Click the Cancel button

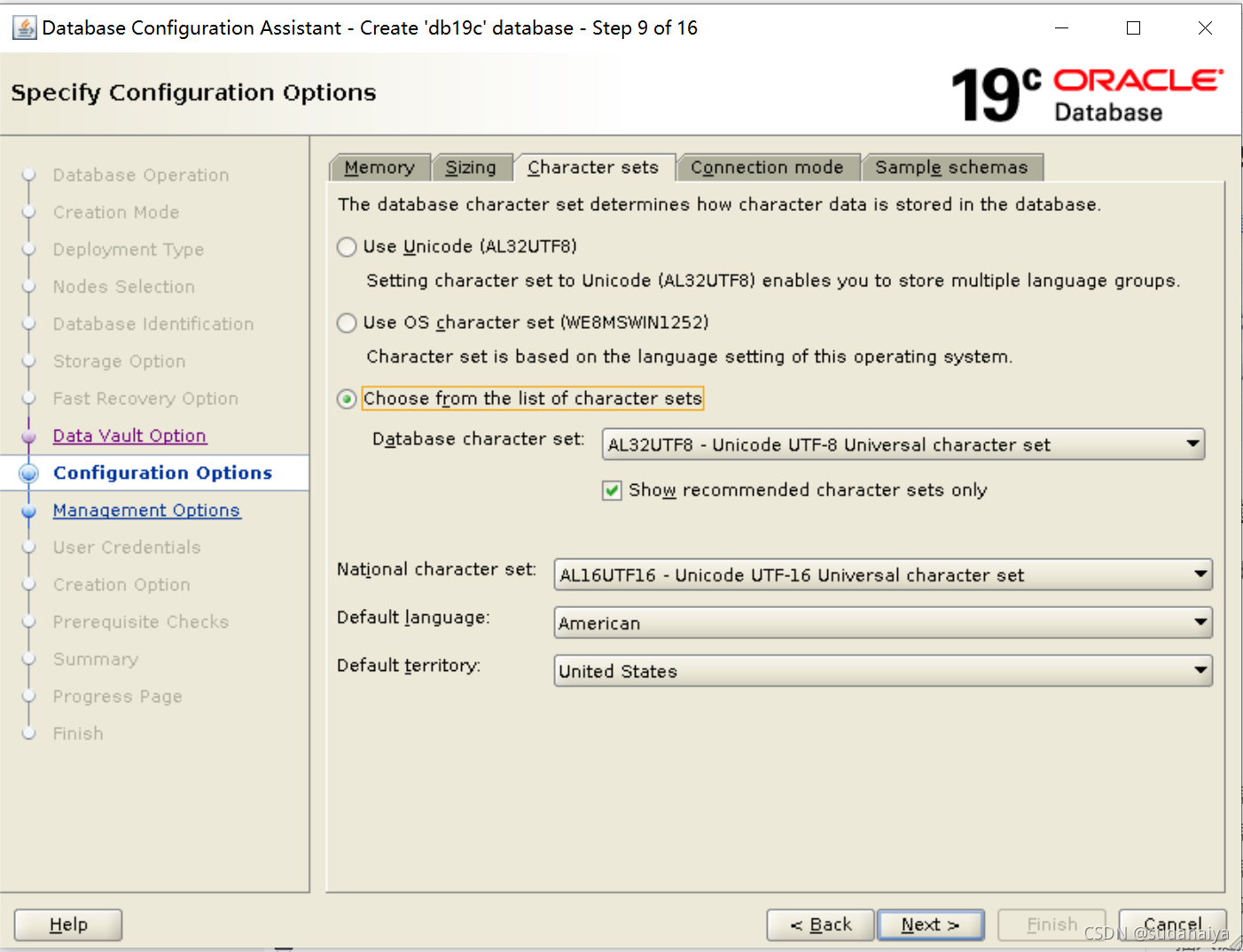(1173, 925)
